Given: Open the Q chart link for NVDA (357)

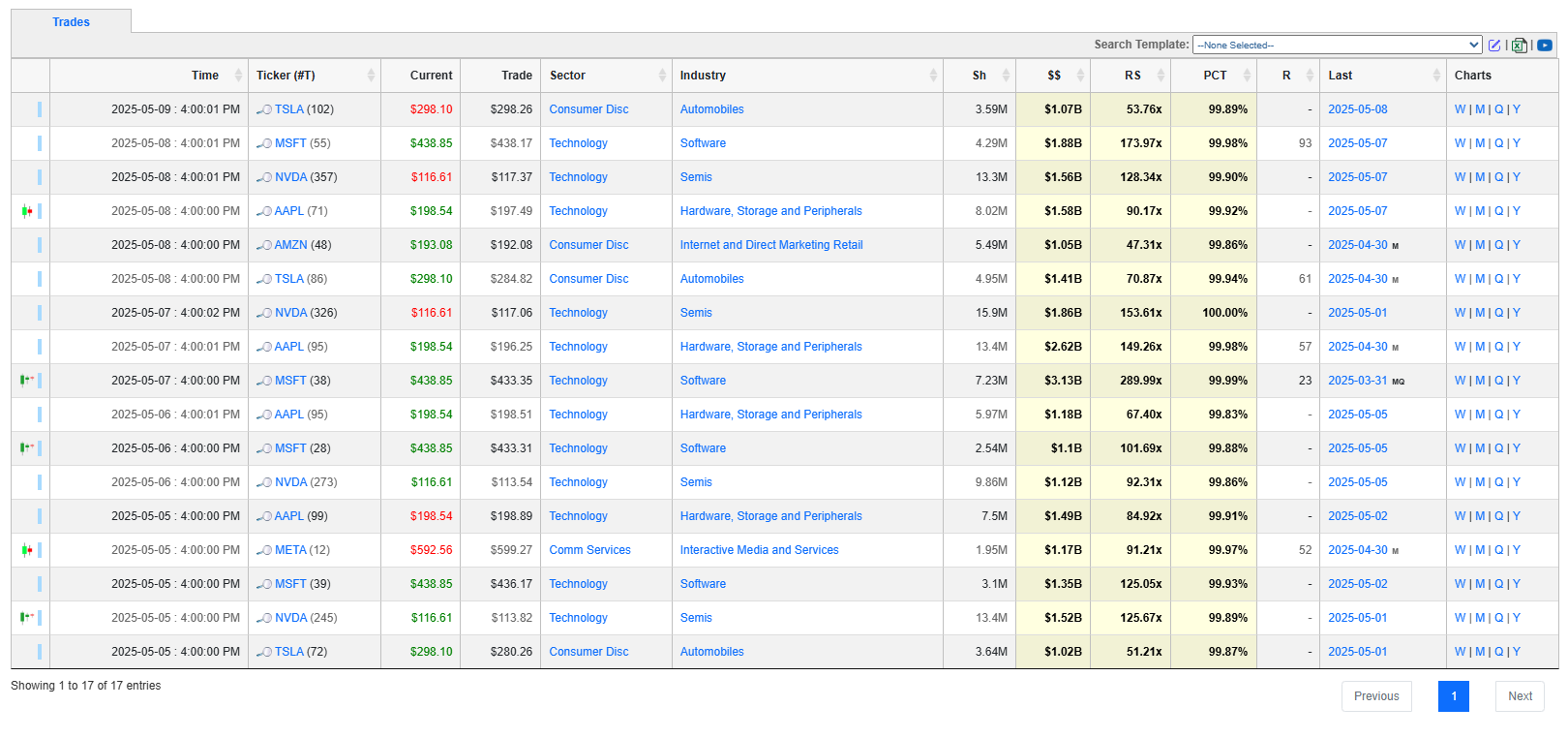Looking at the screenshot, I should click(x=1498, y=177).
